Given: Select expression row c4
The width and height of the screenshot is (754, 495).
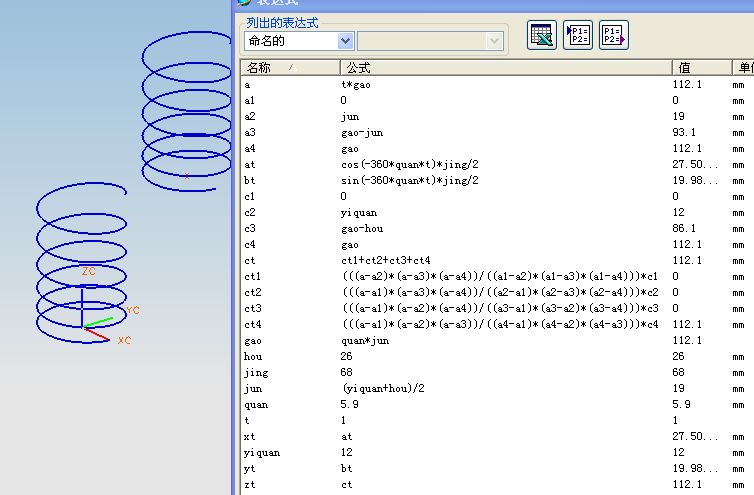Looking at the screenshot, I should point(497,244).
